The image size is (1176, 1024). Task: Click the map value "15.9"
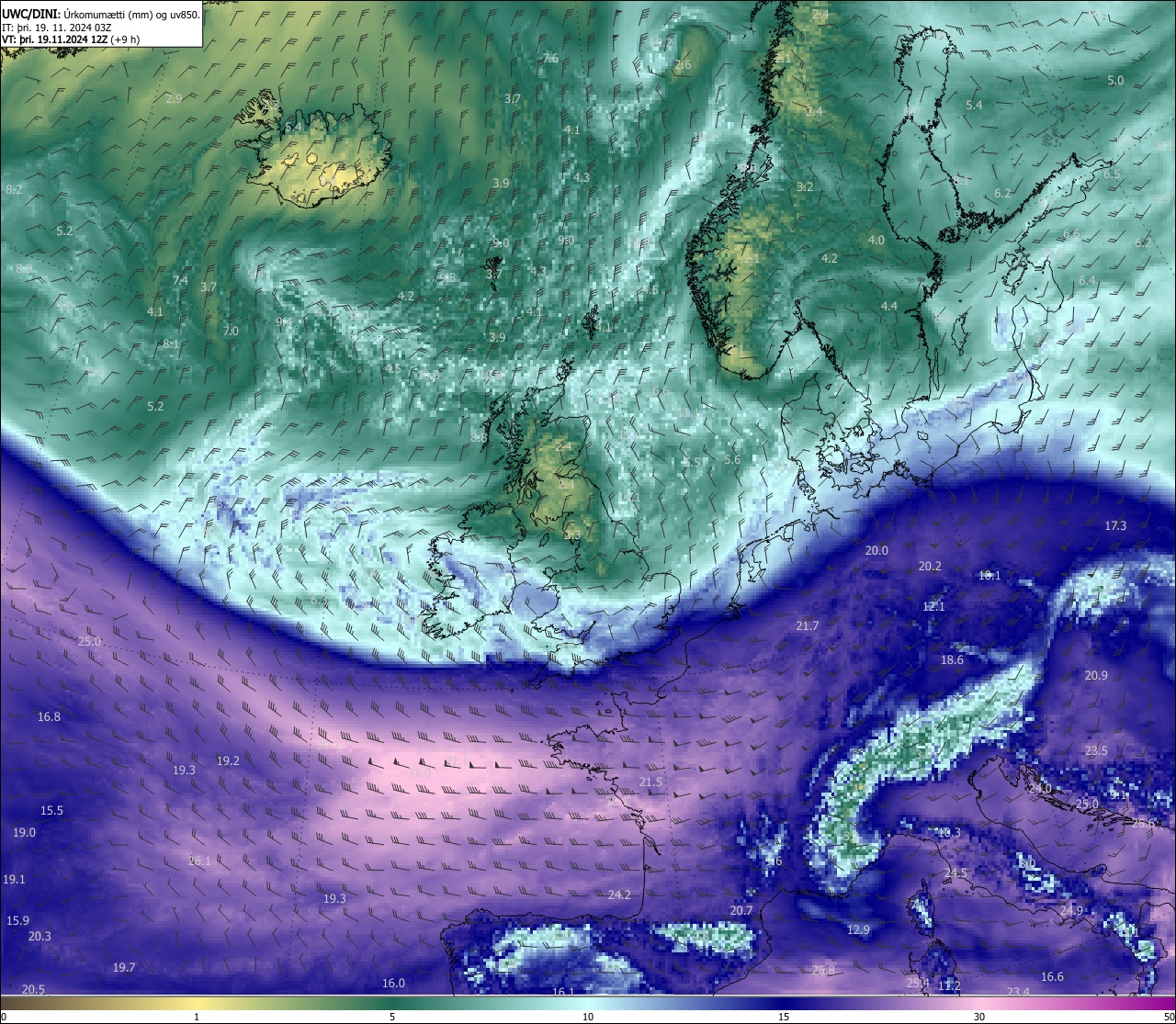coord(17,920)
